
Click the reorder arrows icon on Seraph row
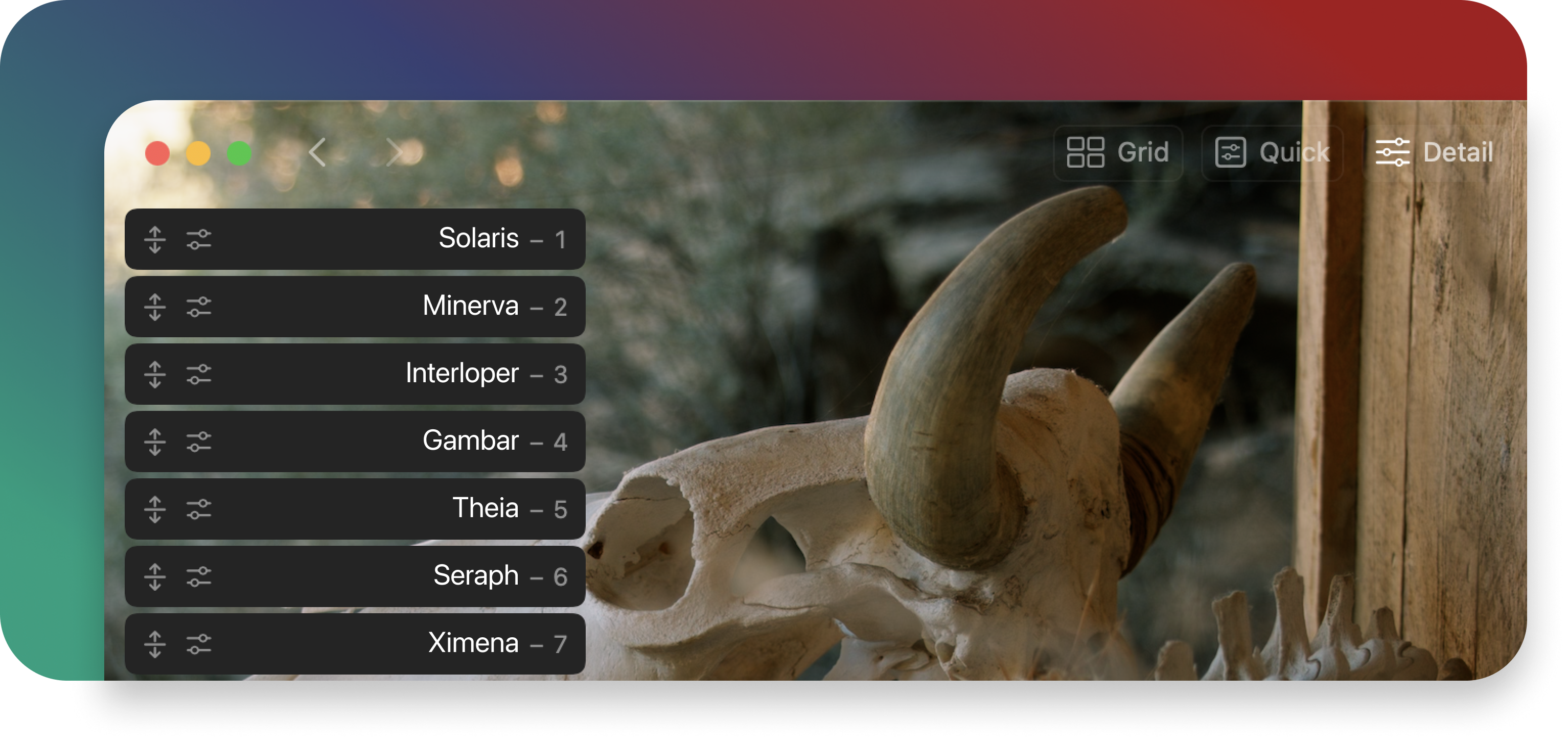pos(155,576)
